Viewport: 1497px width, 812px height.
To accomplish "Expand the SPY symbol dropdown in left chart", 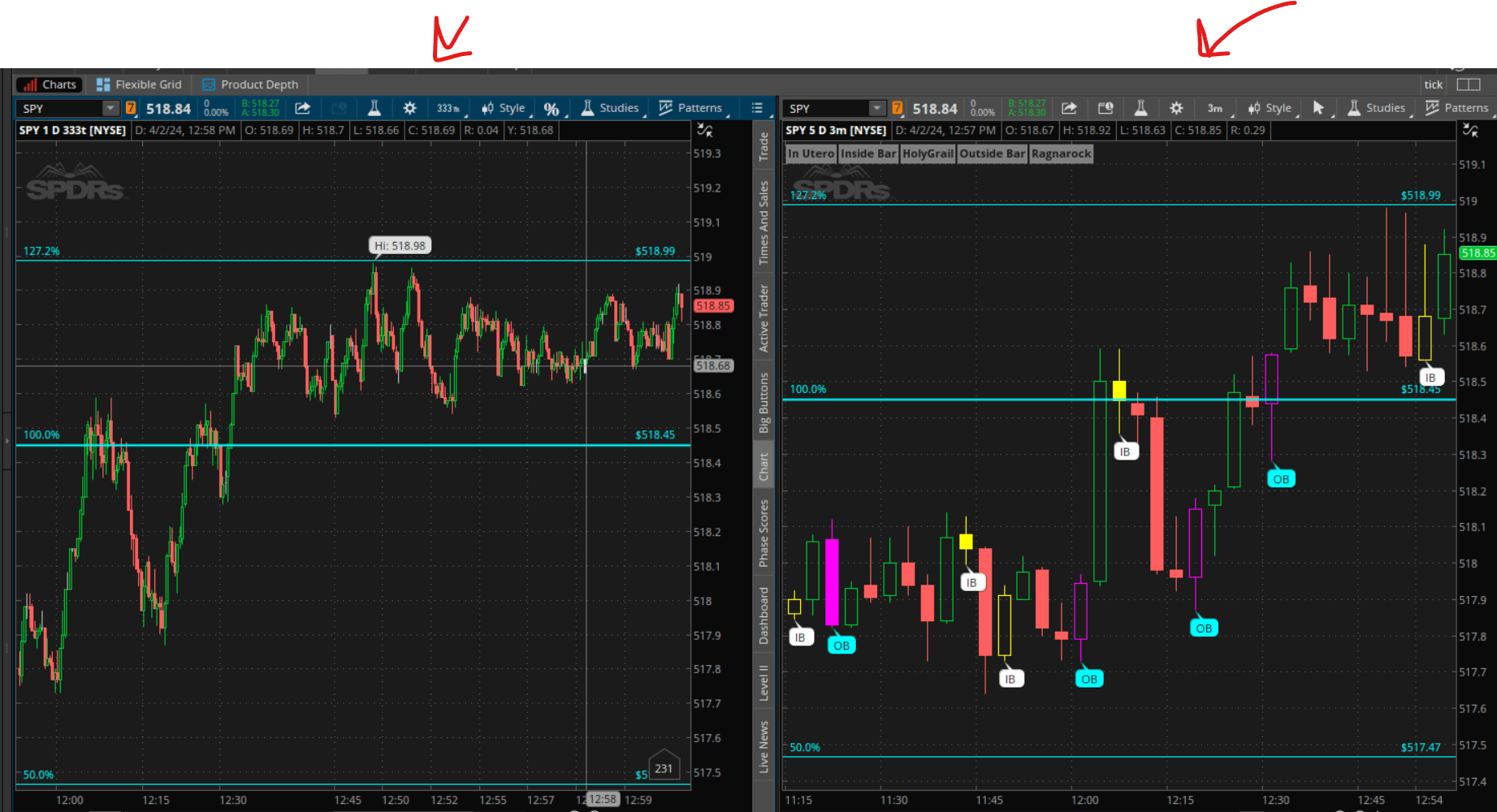I will click(110, 108).
